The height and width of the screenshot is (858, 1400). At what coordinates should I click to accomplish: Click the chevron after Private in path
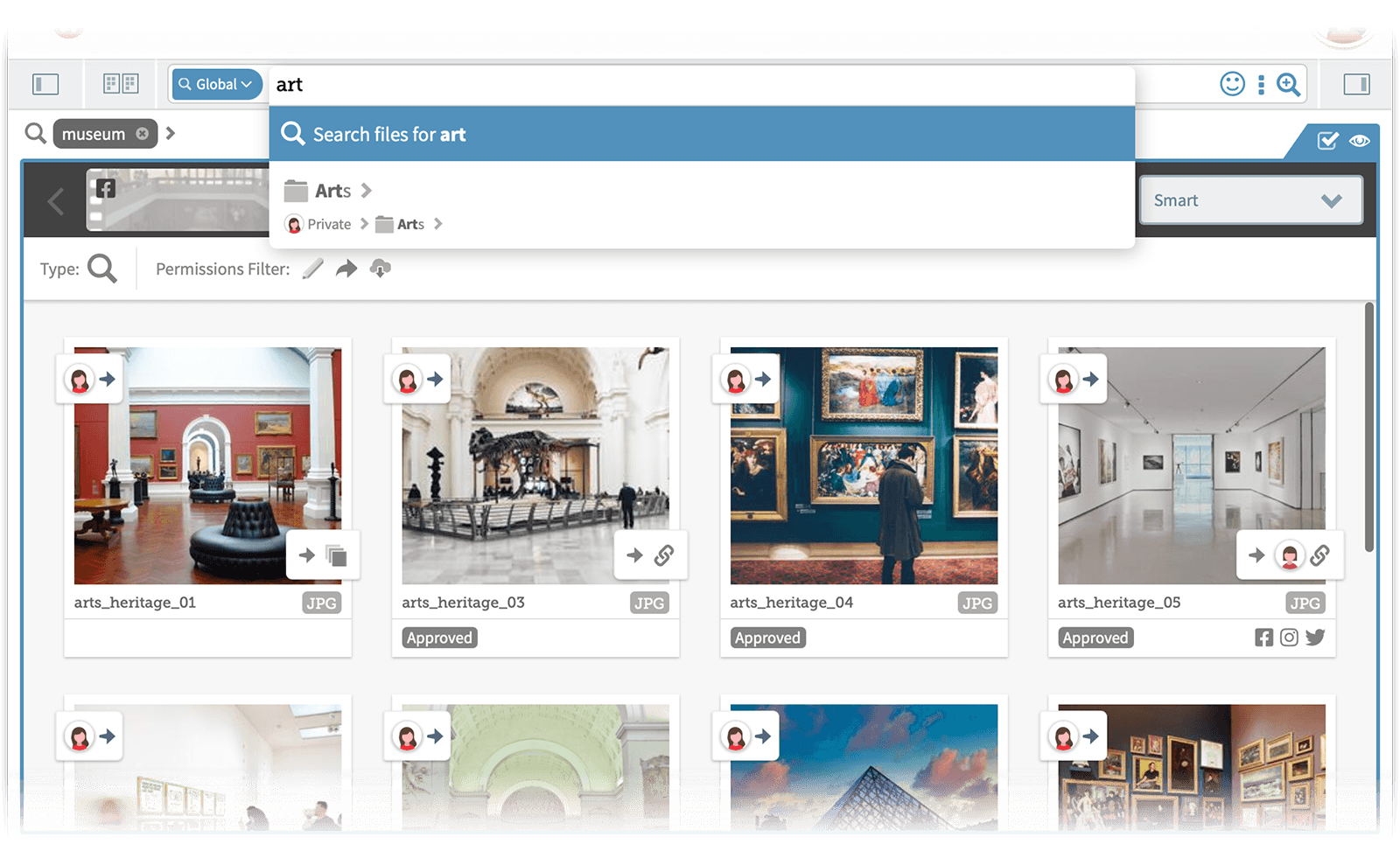tap(364, 224)
